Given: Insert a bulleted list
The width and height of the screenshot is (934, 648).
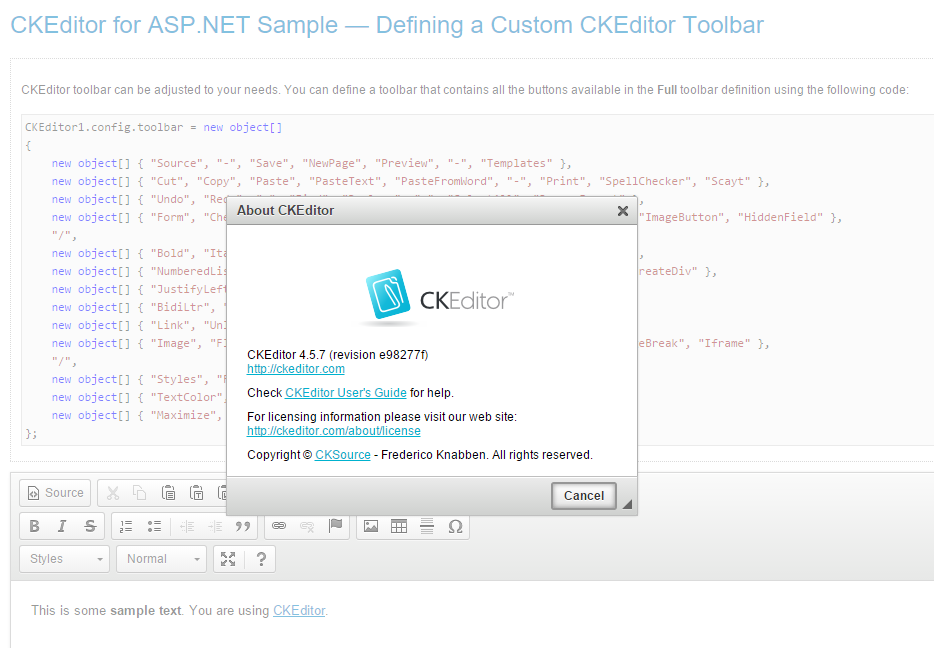Looking at the screenshot, I should pos(155,526).
